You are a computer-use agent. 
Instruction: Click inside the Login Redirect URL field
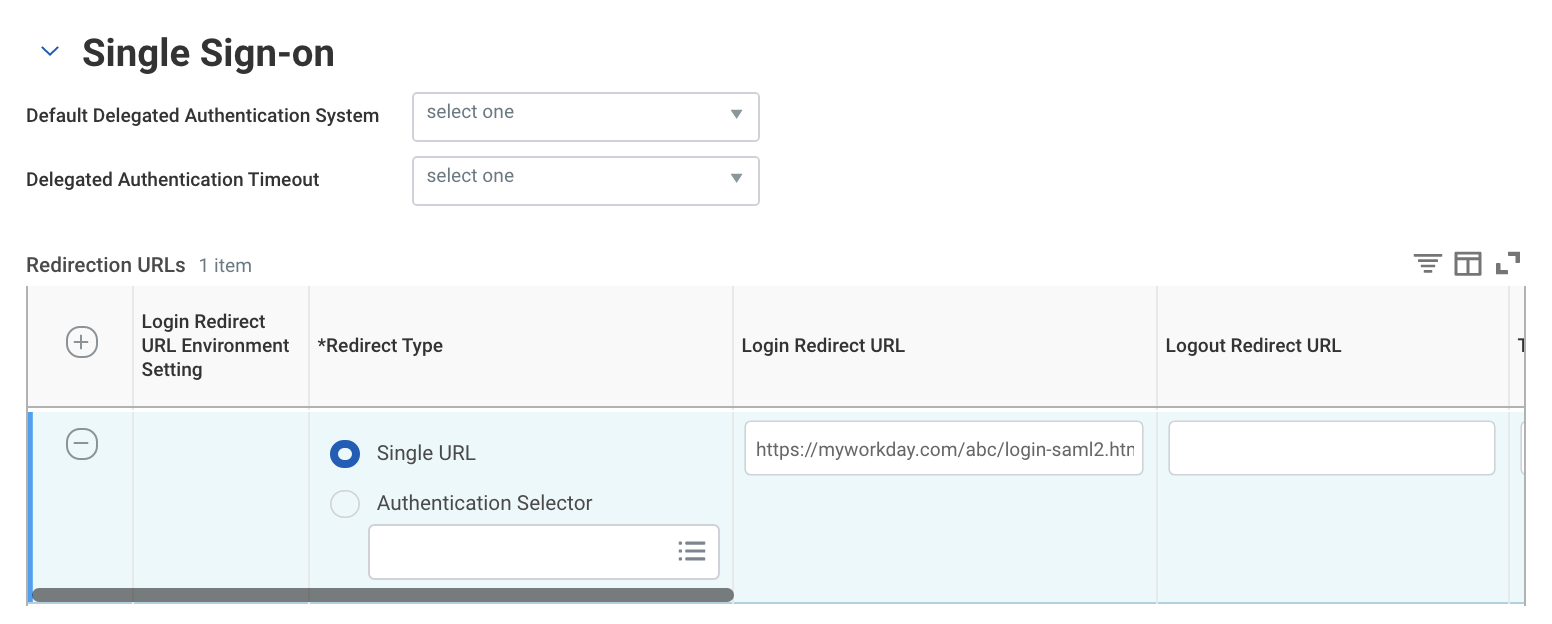(943, 448)
